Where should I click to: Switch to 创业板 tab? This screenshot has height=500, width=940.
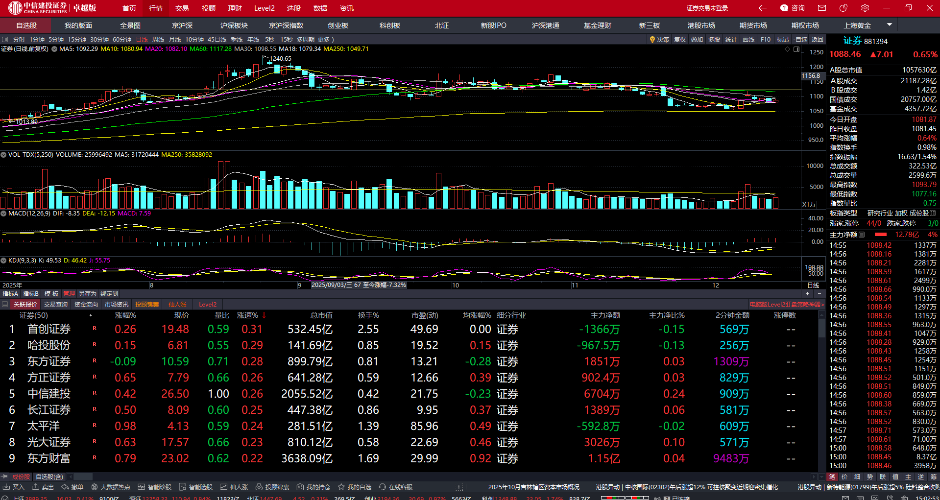click(338, 25)
